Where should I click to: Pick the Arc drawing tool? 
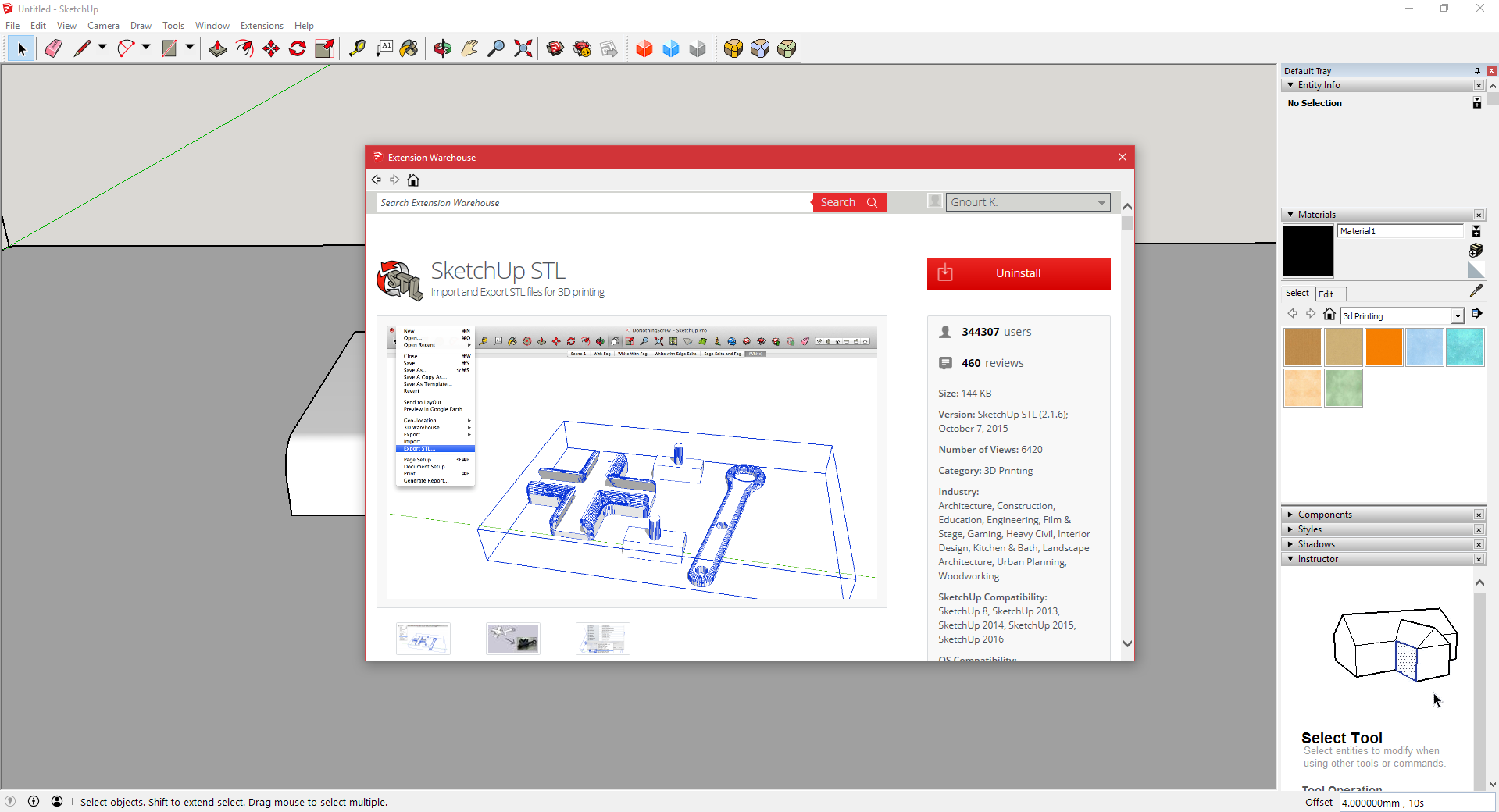[126, 49]
